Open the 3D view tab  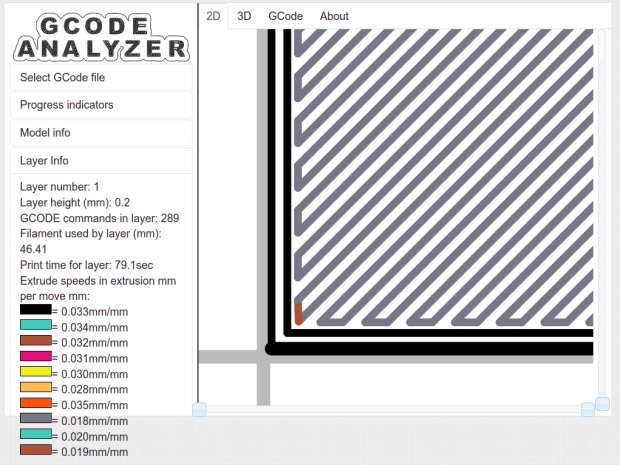coord(244,16)
